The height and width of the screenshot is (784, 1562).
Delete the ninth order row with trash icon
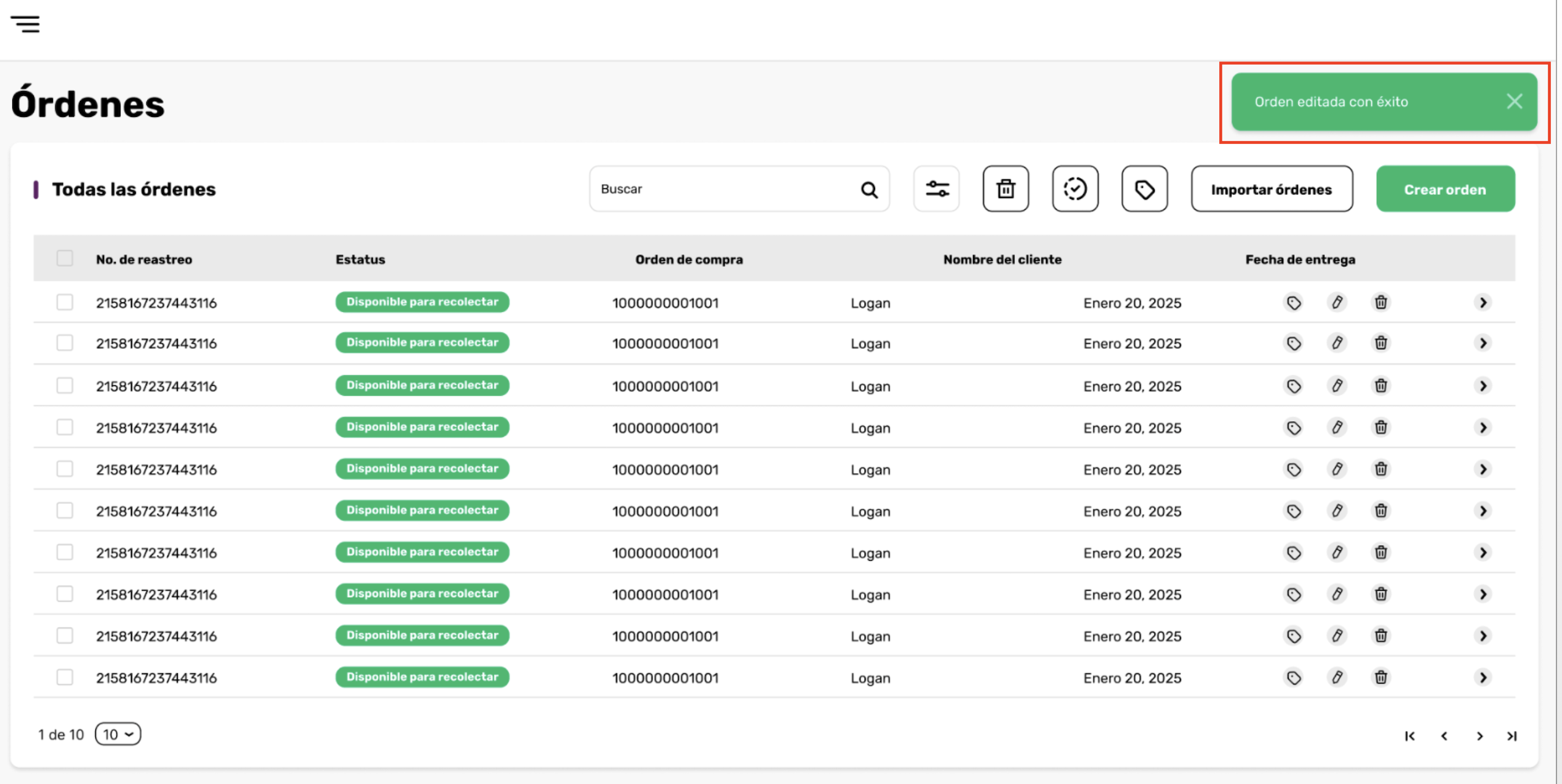(x=1381, y=636)
